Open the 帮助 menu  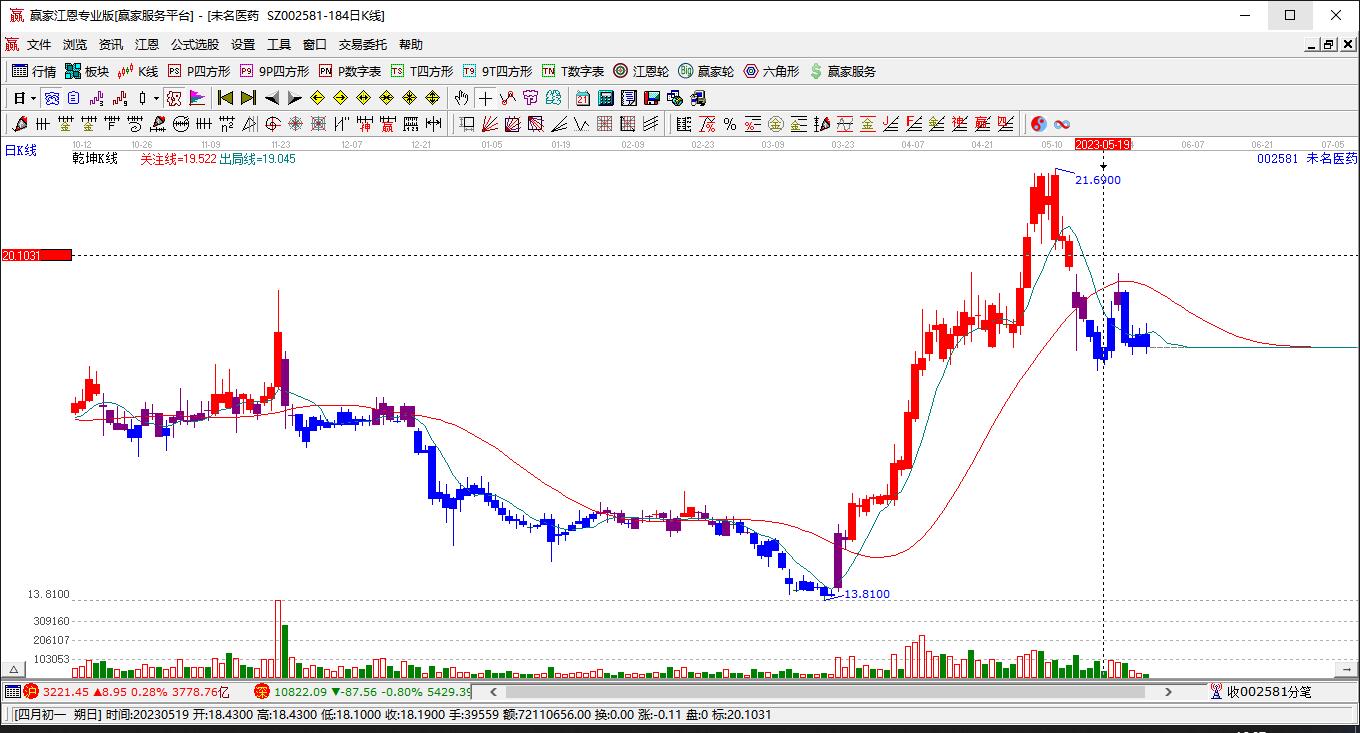[411, 45]
